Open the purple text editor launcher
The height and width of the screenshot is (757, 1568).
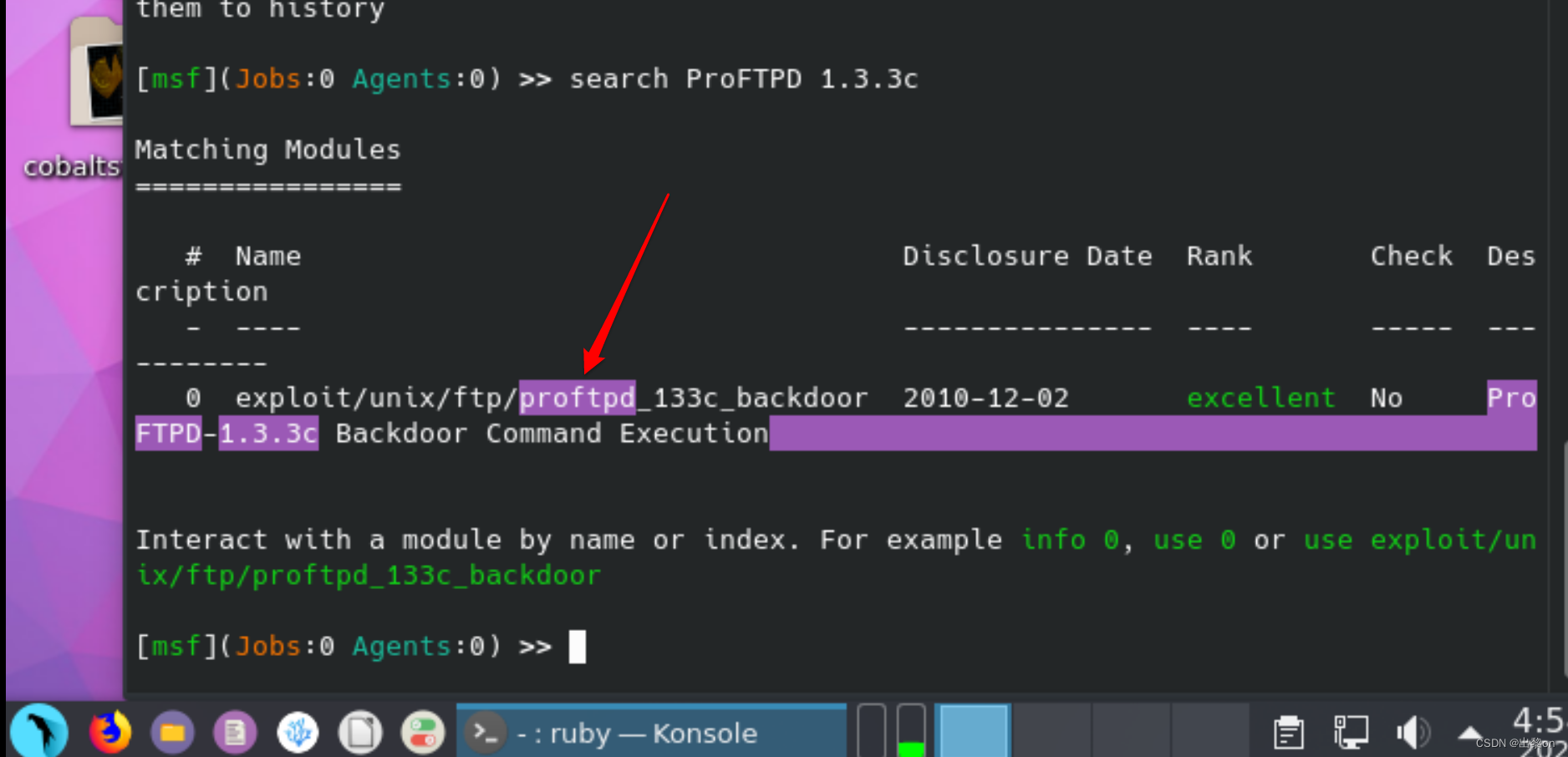235,733
